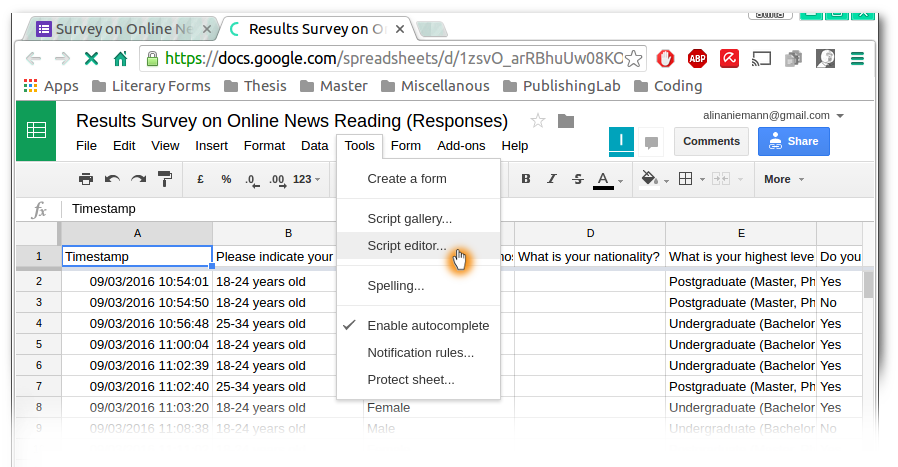Click the blue Share button

coord(794,142)
